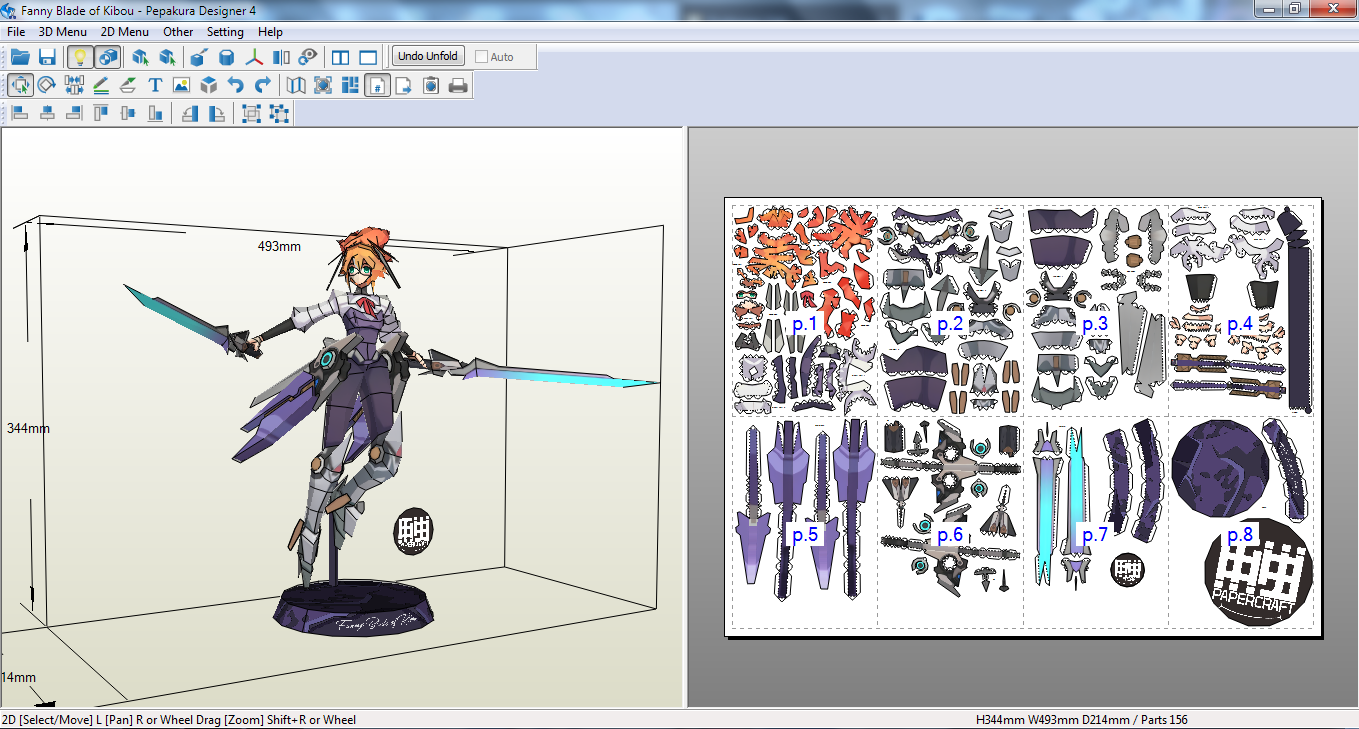Image resolution: width=1359 pixels, height=729 pixels.
Task: Click the page export arrow icon
Action: tap(404, 85)
